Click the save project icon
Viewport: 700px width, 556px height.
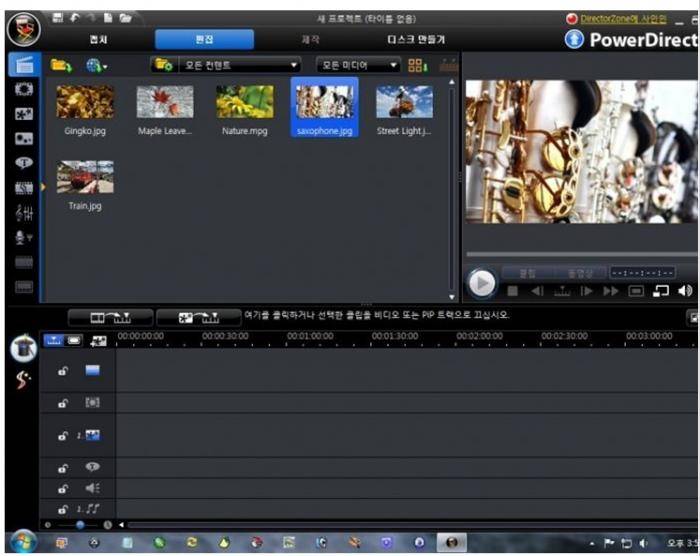(59, 18)
